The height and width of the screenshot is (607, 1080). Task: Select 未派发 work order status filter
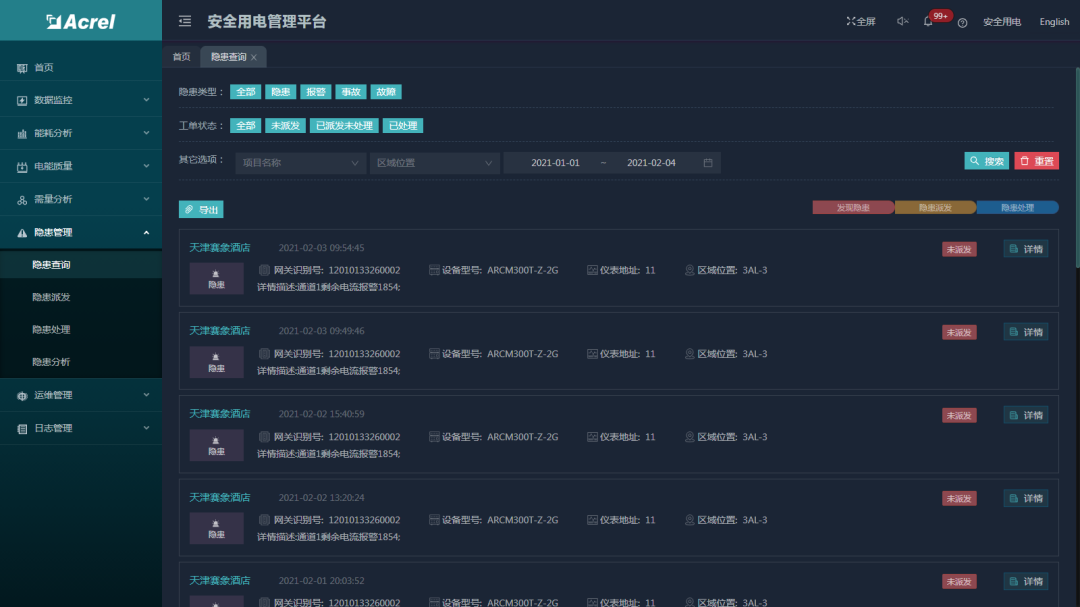point(285,126)
